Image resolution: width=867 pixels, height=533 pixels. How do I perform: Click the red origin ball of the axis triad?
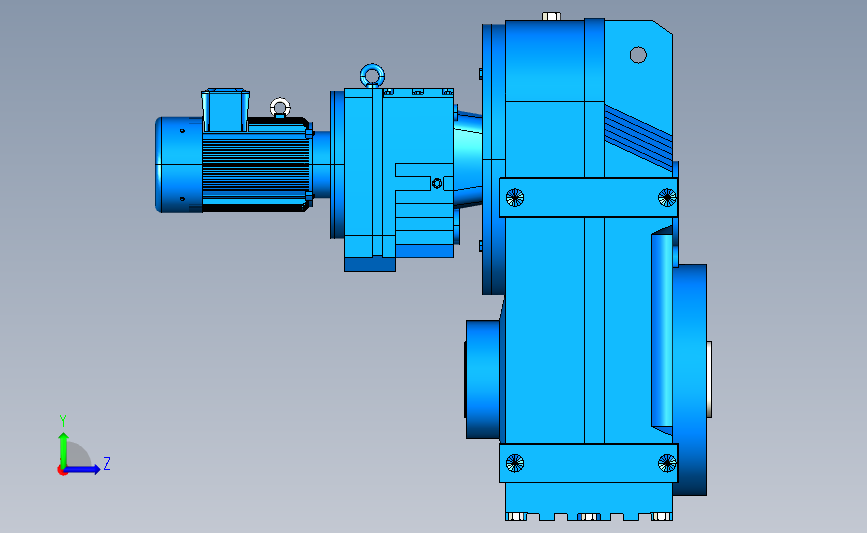click(62, 471)
